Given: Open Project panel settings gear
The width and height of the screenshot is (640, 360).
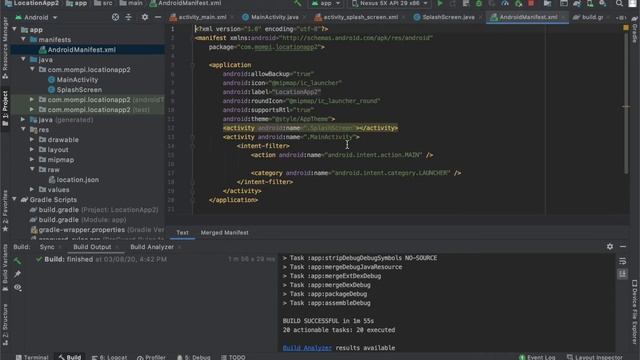Looking at the screenshot, I should 145,17.
